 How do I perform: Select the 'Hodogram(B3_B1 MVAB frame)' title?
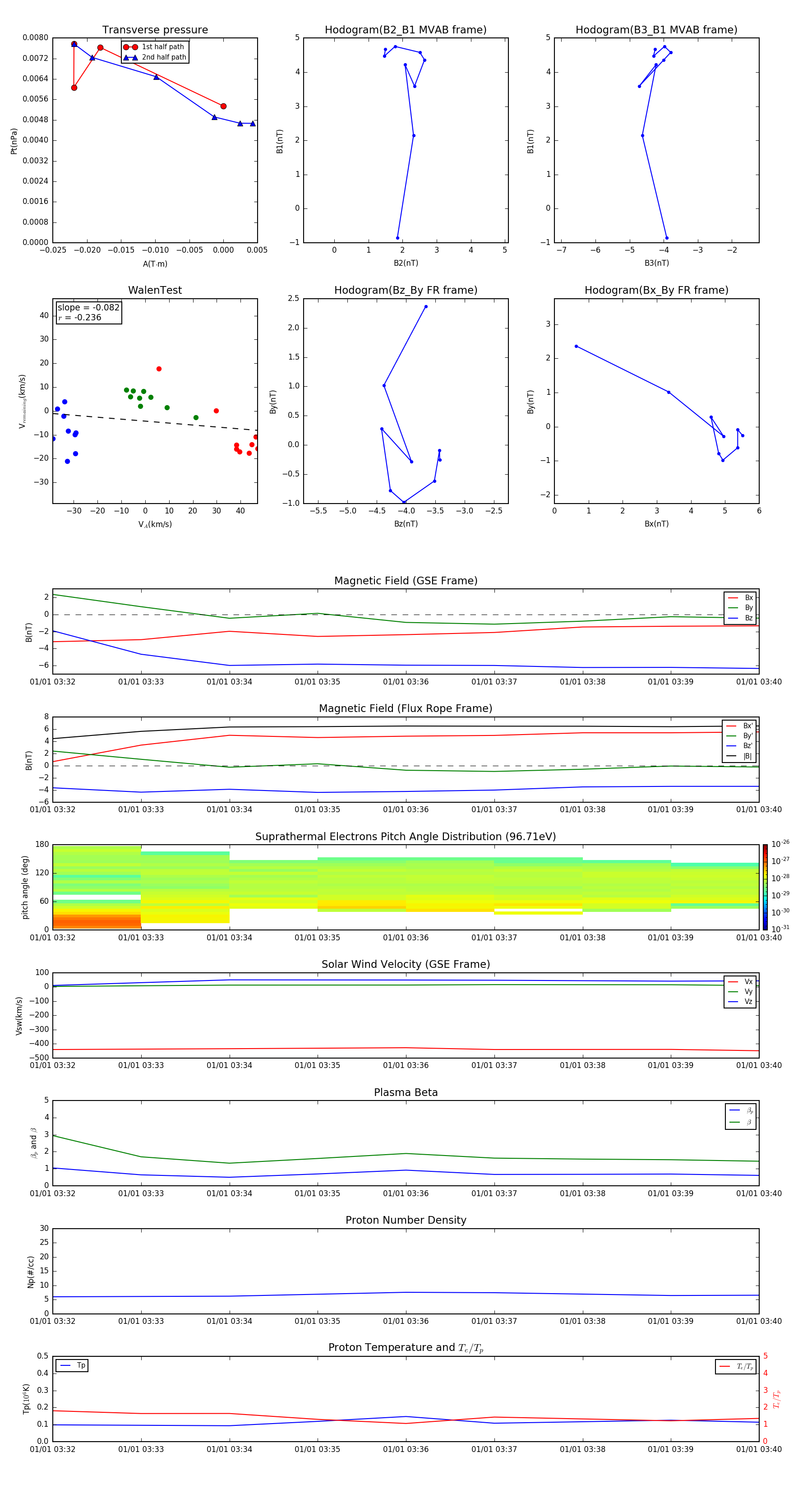pos(656,30)
